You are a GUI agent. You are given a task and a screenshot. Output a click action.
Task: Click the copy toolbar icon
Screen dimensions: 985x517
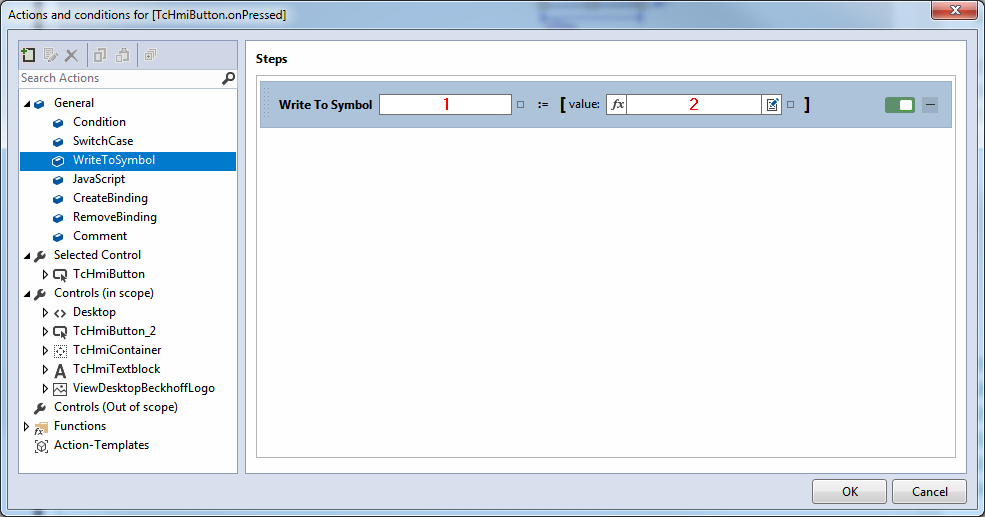click(x=100, y=55)
